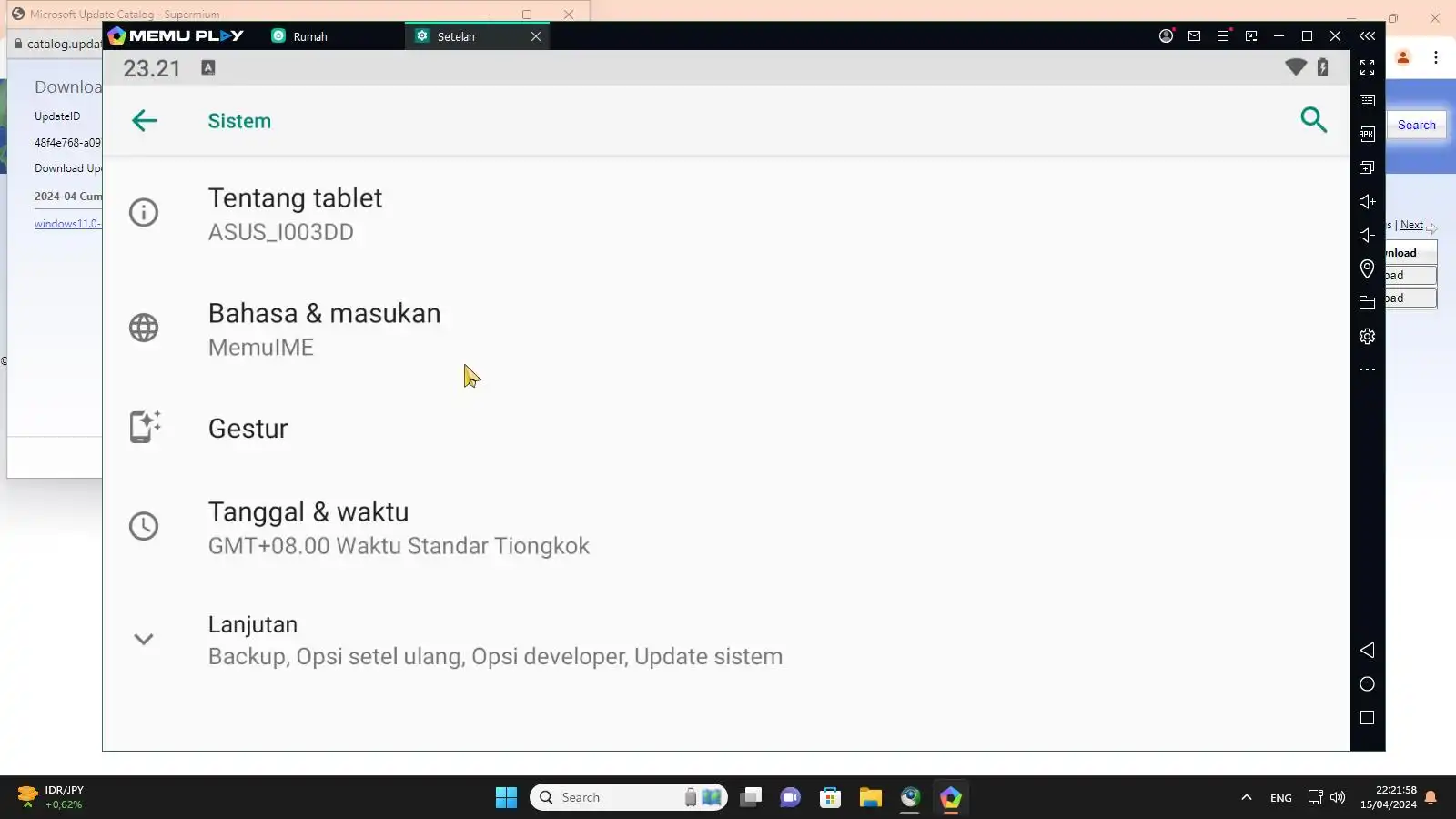Screen dimensions: 1456x819
Task: Open the MEmu keymapping keyboard icon
Action: (1367, 101)
